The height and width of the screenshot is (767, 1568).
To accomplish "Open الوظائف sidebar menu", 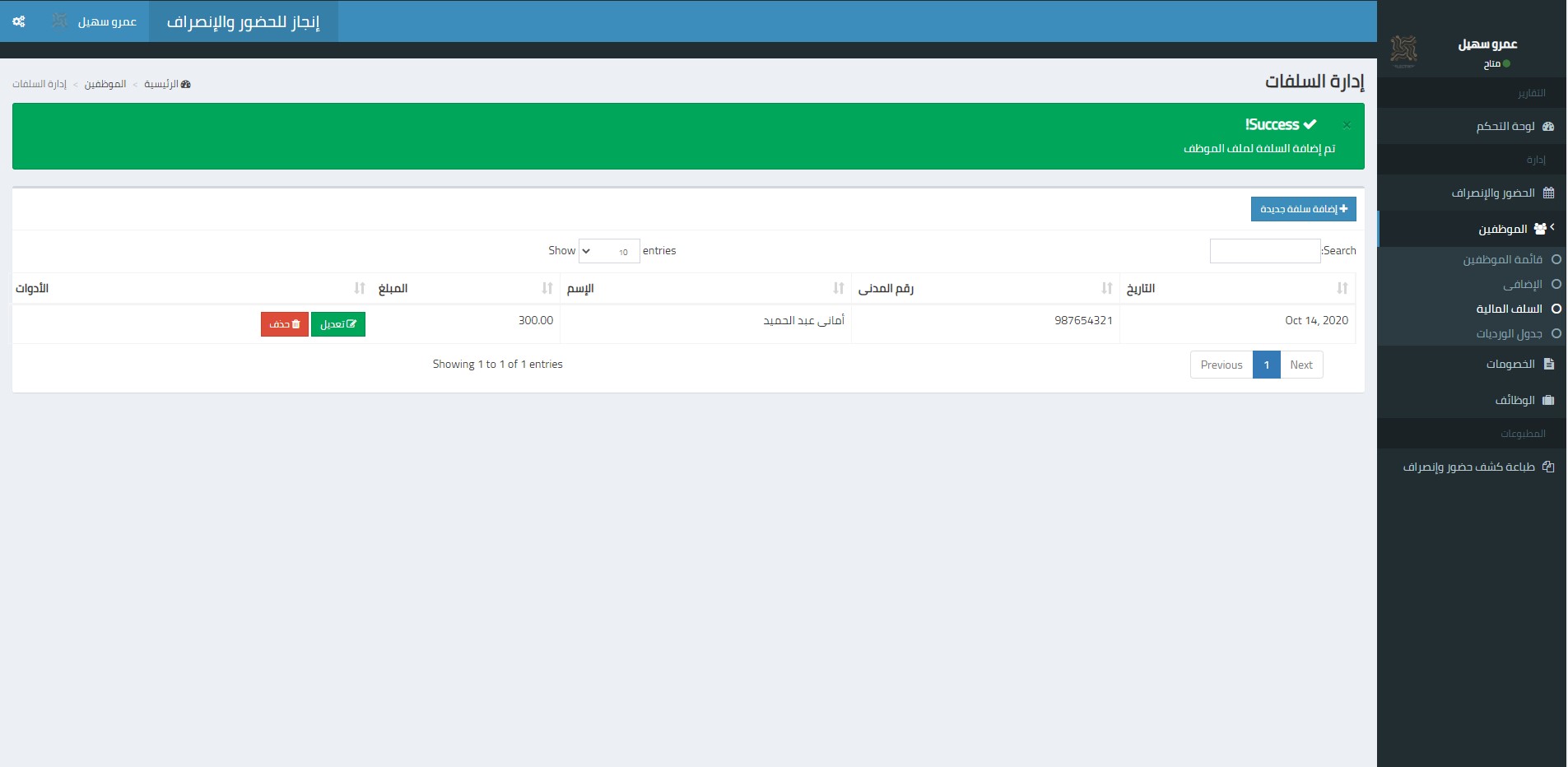I will 1472,400.
